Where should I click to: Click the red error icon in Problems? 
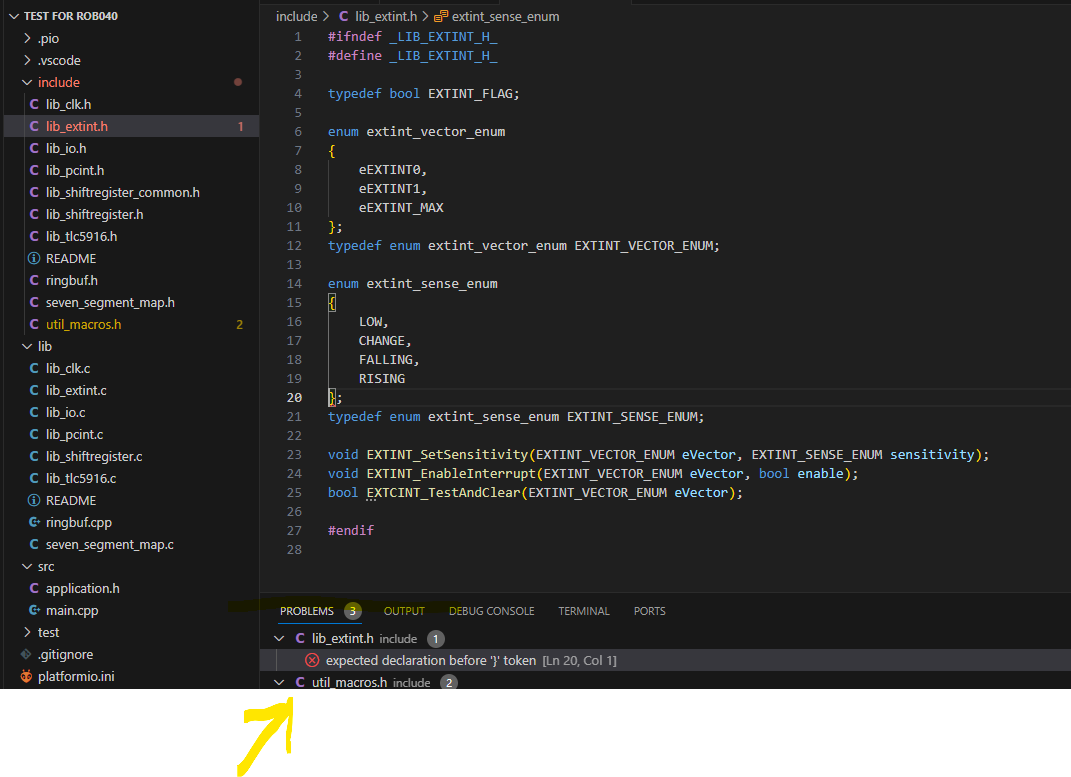click(x=312, y=660)
